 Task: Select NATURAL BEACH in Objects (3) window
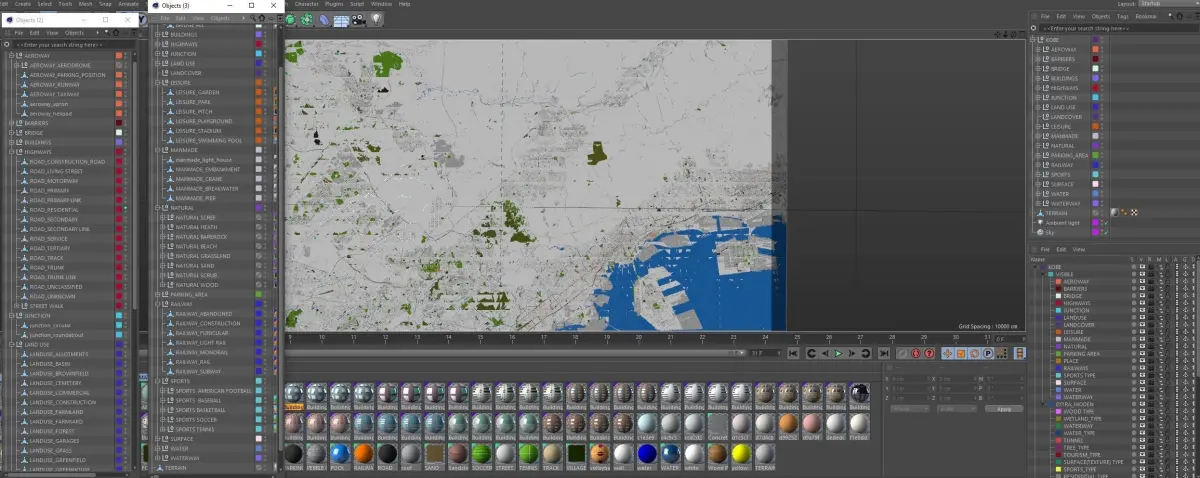(x=196, y=246)
